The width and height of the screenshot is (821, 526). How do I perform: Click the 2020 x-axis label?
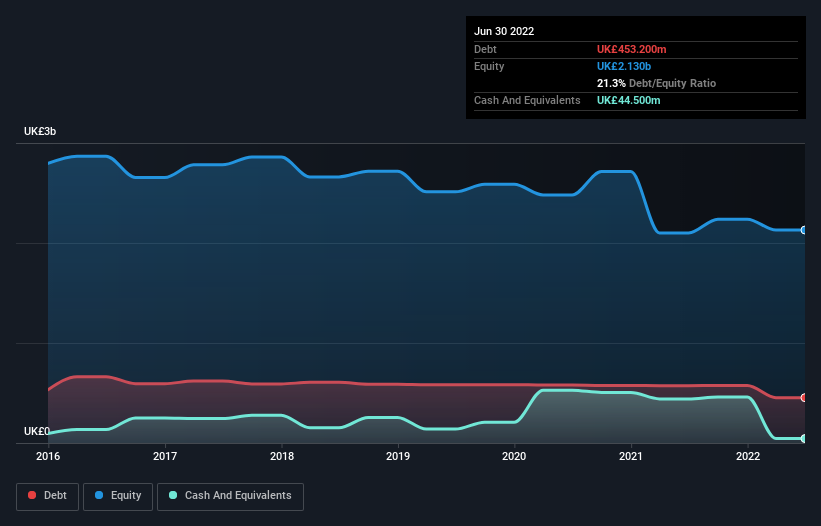(x=514, y=456)
